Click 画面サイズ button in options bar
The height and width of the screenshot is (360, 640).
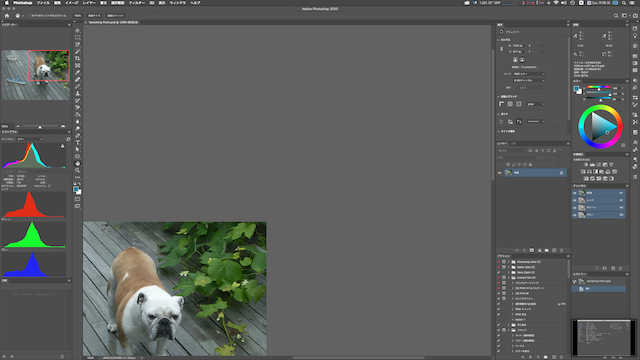pyautogui.click(x=94, y=16)
